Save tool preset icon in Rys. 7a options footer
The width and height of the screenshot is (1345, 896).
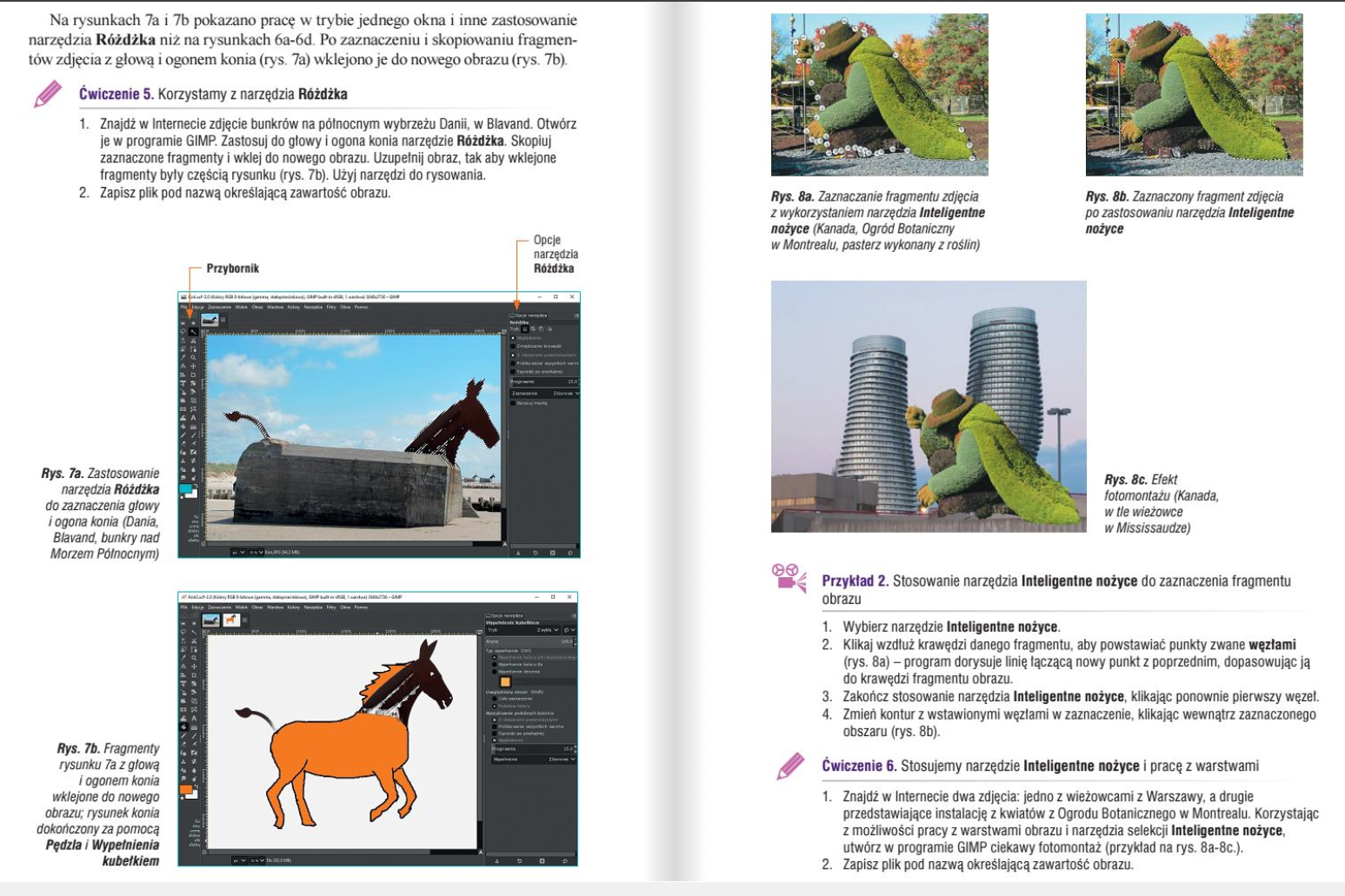[518, 553]
